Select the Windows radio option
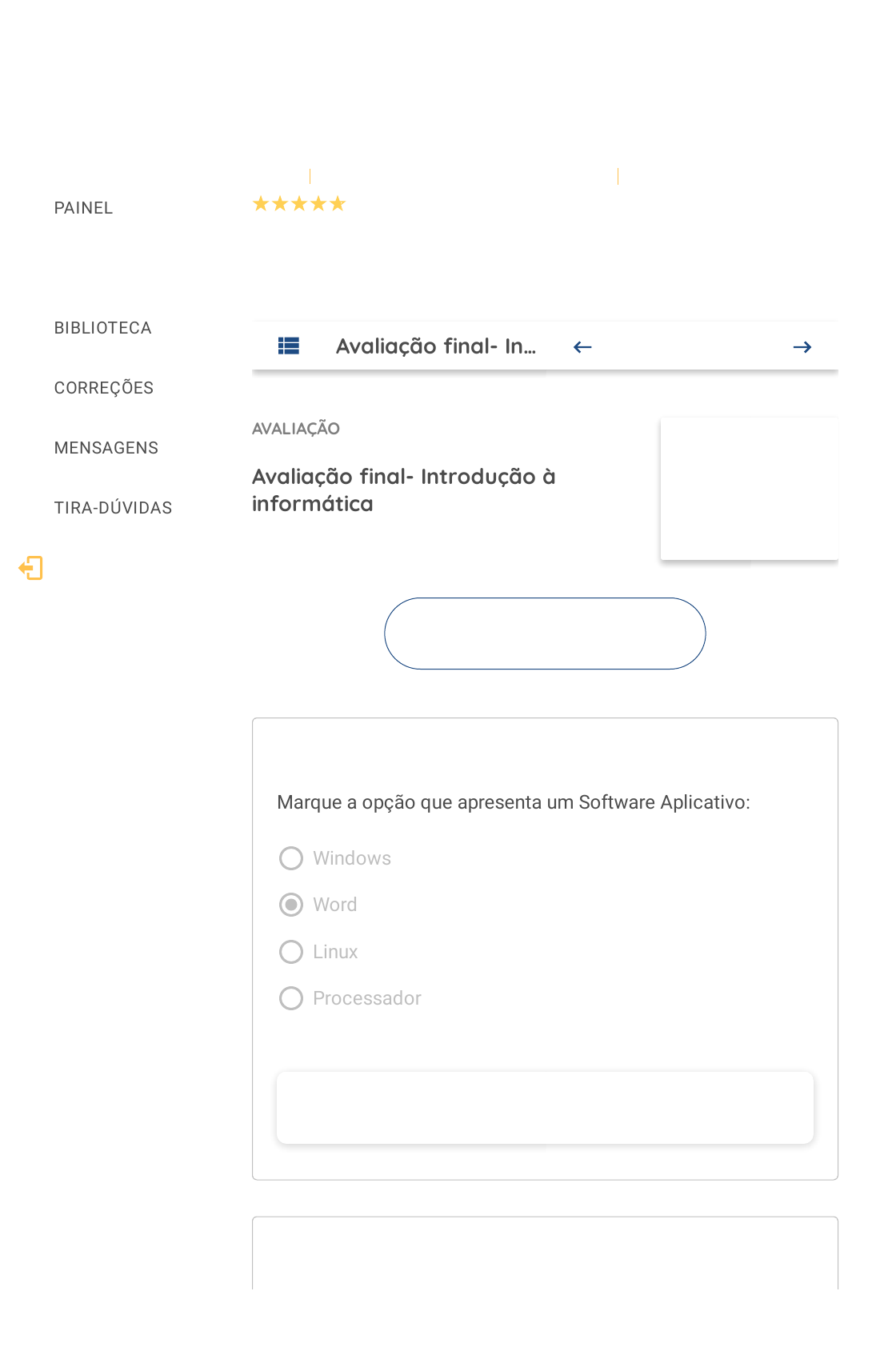 coord(291,858)
